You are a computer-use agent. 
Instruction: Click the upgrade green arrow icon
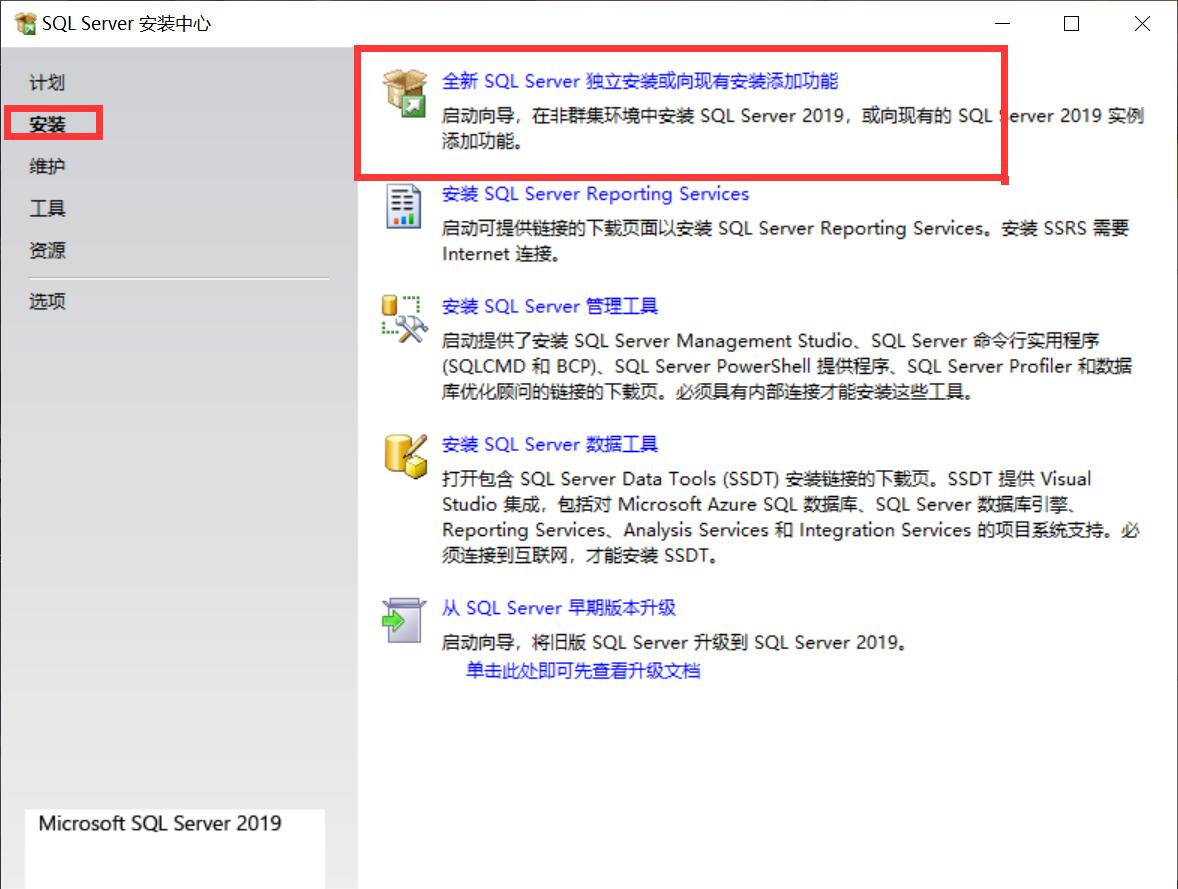[403, 620]
